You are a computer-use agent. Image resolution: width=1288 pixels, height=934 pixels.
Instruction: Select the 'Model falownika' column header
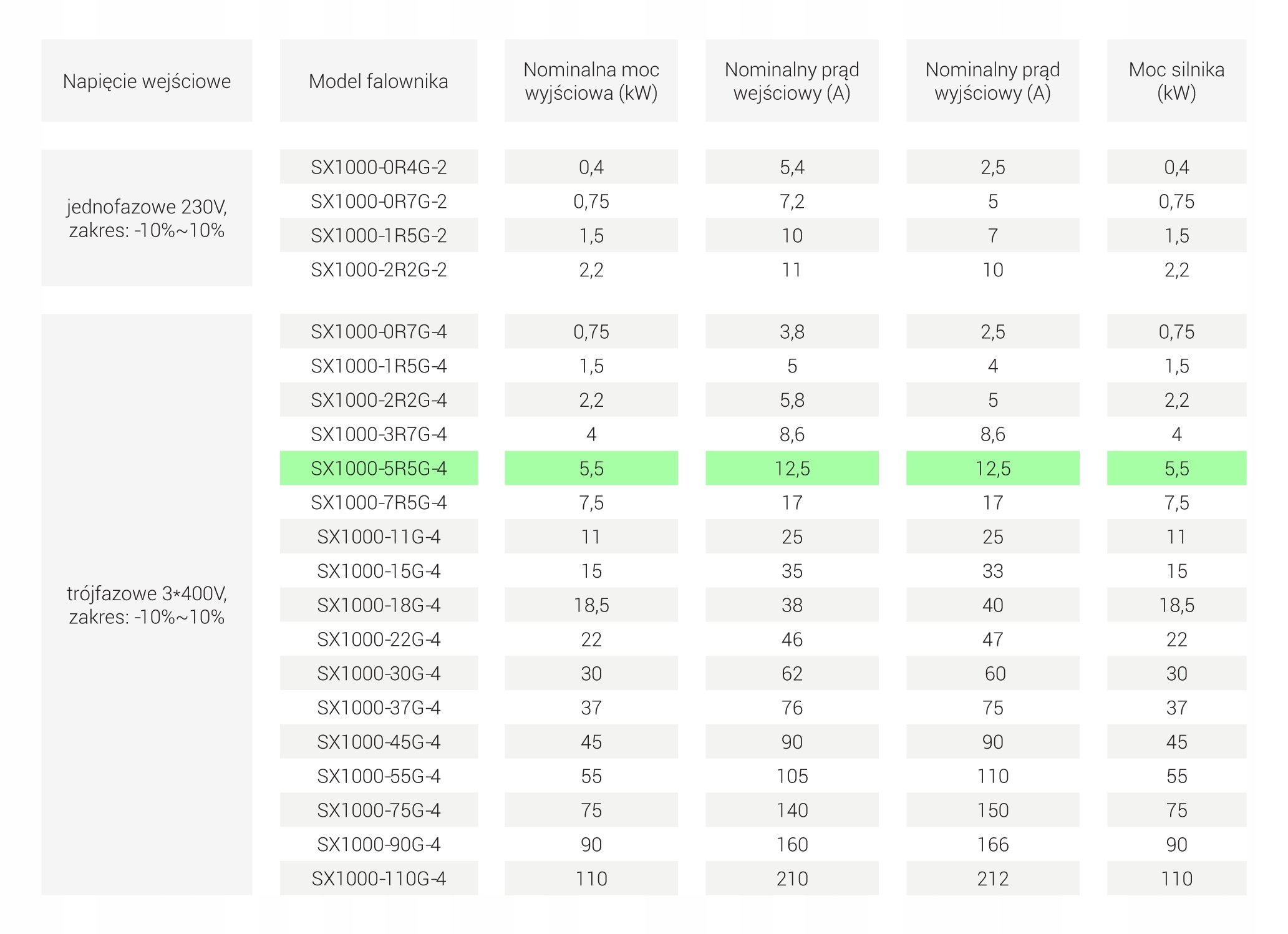pyautogui.click(x=378, y=81)
